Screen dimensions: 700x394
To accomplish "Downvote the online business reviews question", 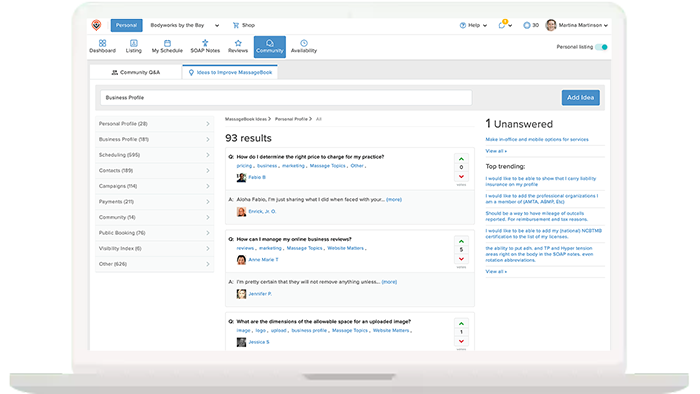I will coord(461,259).
